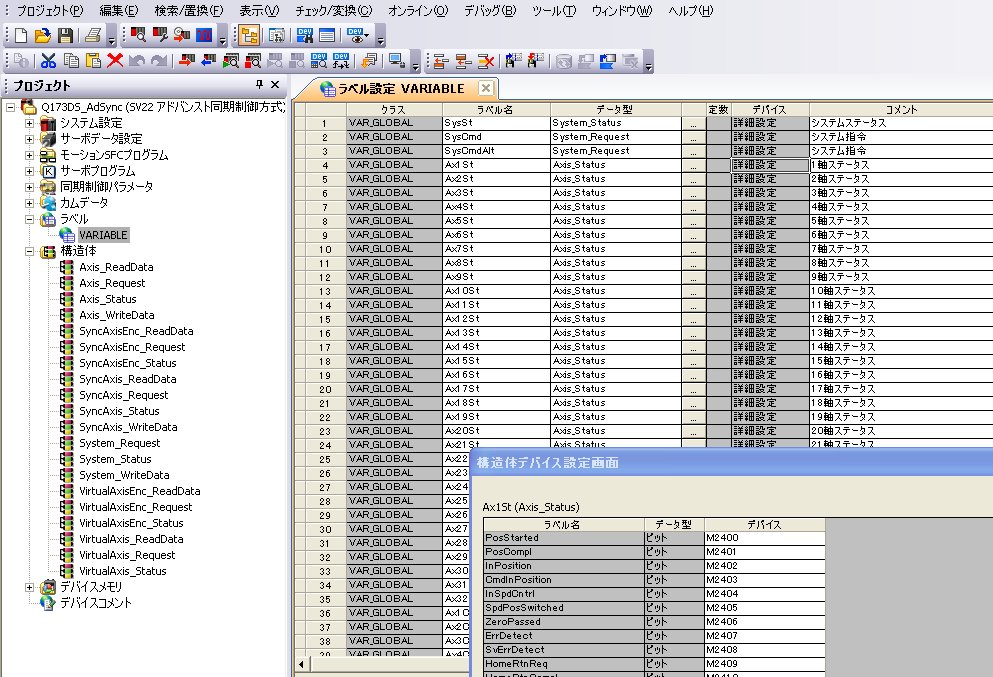The image size is (993, 677).
Task: Close the ラベル設定 VARIABLE tab
Action: coord(485,88)
